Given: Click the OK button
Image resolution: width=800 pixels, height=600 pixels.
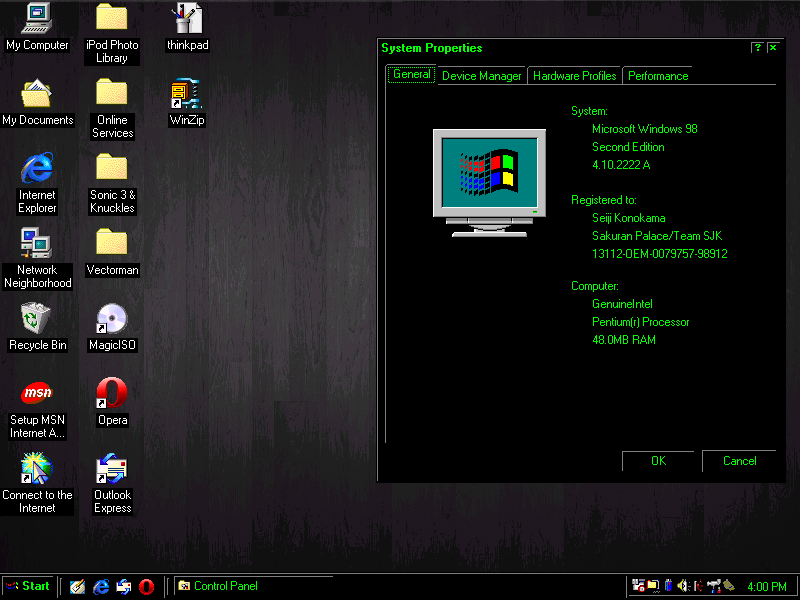Looking at the screenshot, I should tap(657, 461).
